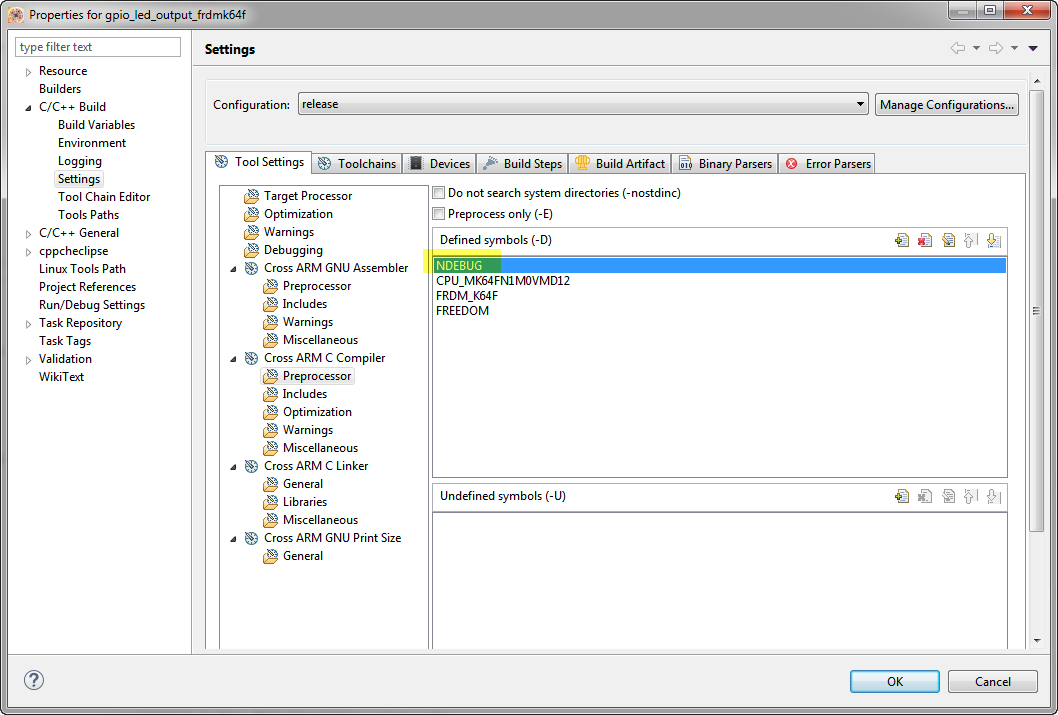Add a new defined symbol
Image resolution: width=1058 pixels, height=715 pixels.
901,240
